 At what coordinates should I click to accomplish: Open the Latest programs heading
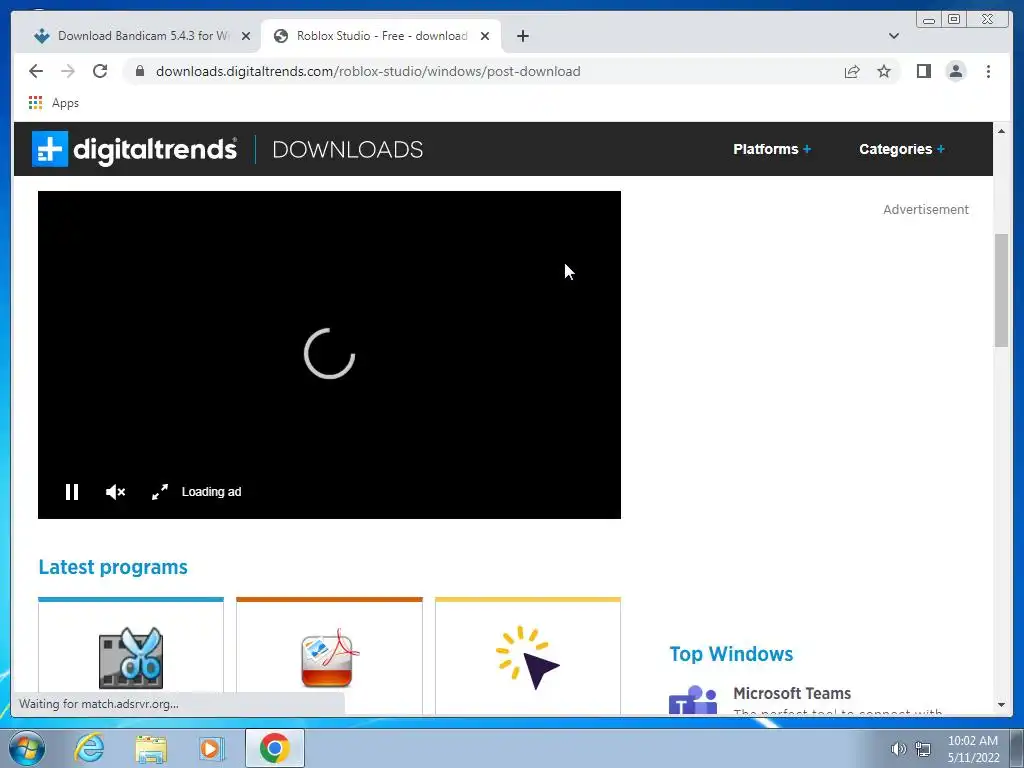113,567
